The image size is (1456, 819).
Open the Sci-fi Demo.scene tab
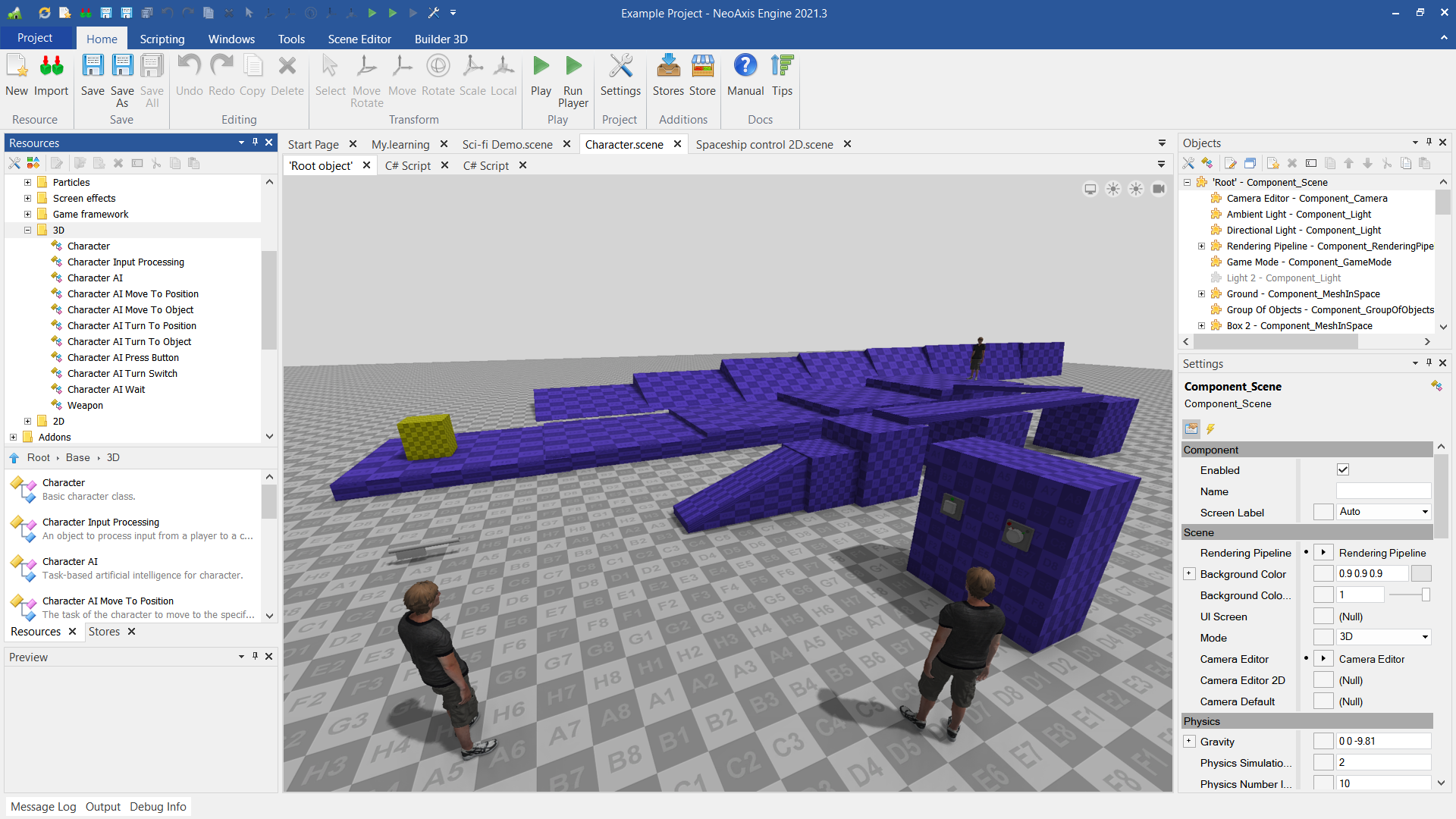pyautogui.click(x=507, y=144)
